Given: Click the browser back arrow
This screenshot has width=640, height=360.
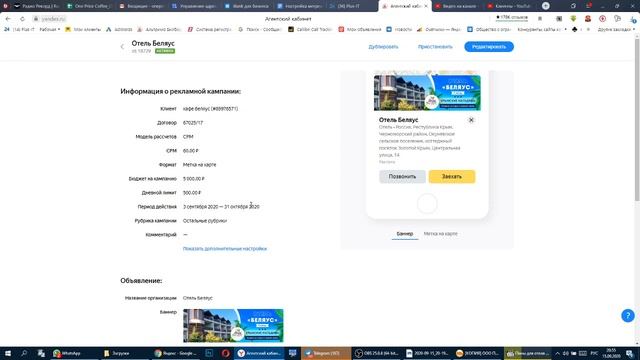Looking at the screenshot, I should [x=8, y=19].
